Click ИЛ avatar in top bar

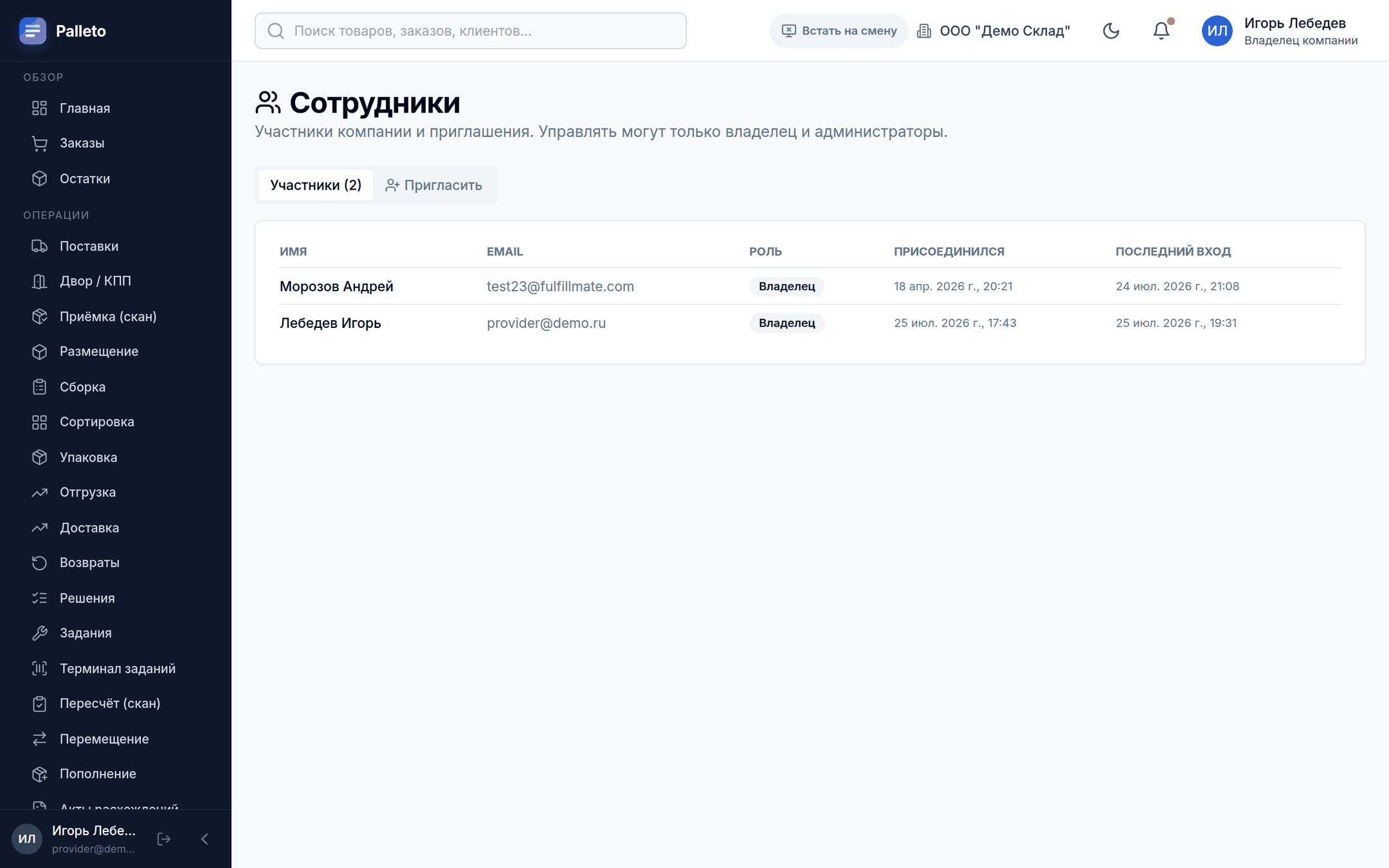point(1217,31)
